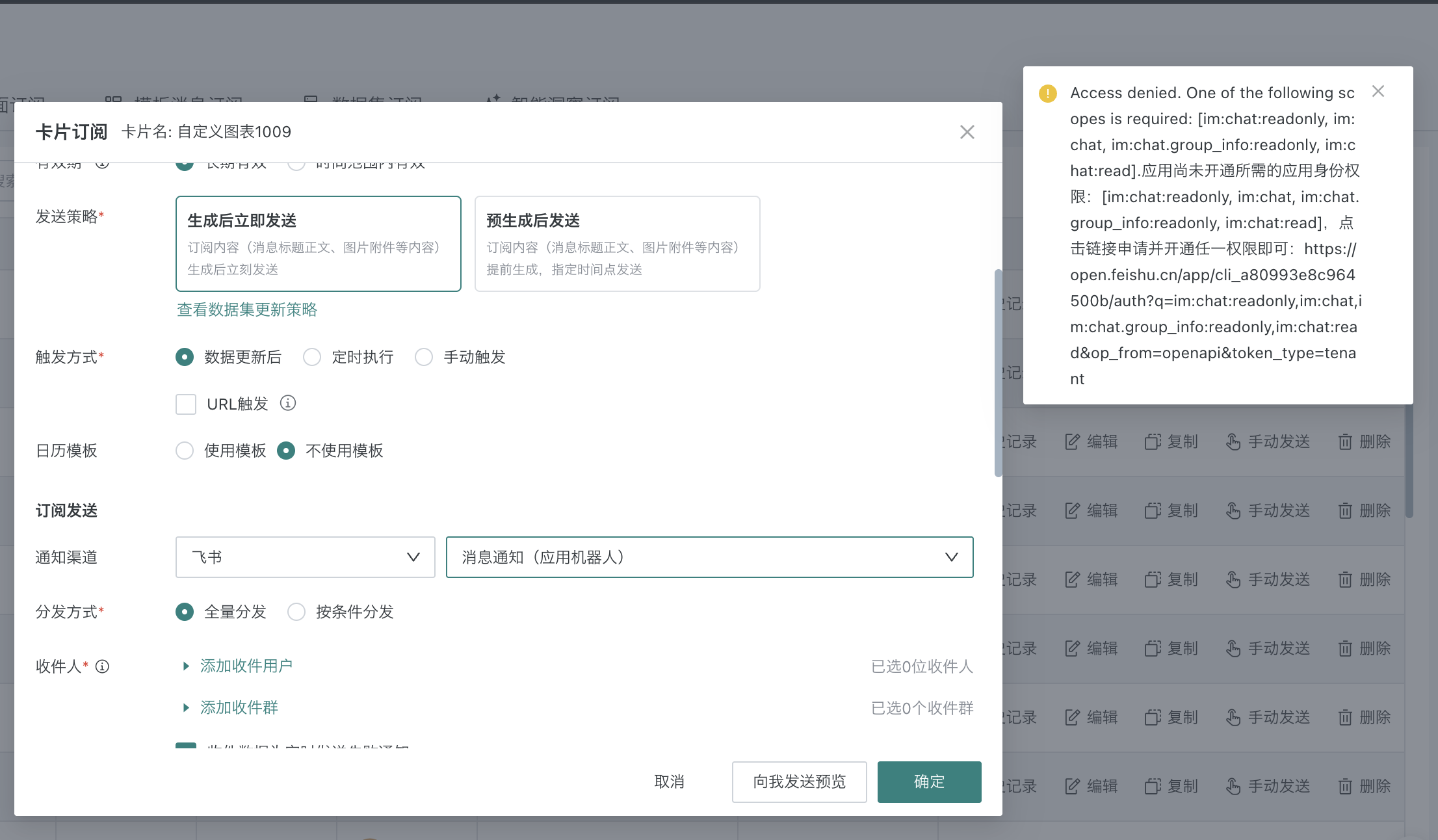Expand 添加收件用户 section

coord(238,666)
